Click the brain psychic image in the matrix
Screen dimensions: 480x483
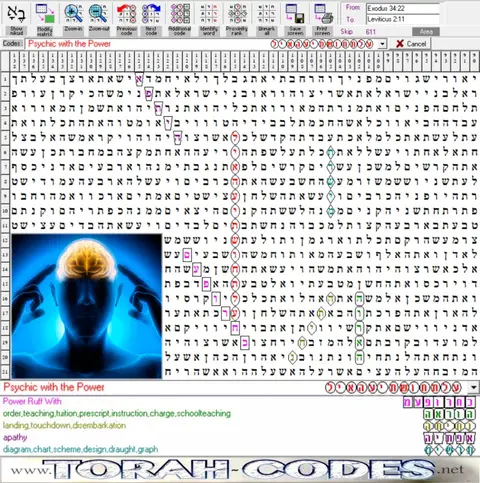point(87,306)
